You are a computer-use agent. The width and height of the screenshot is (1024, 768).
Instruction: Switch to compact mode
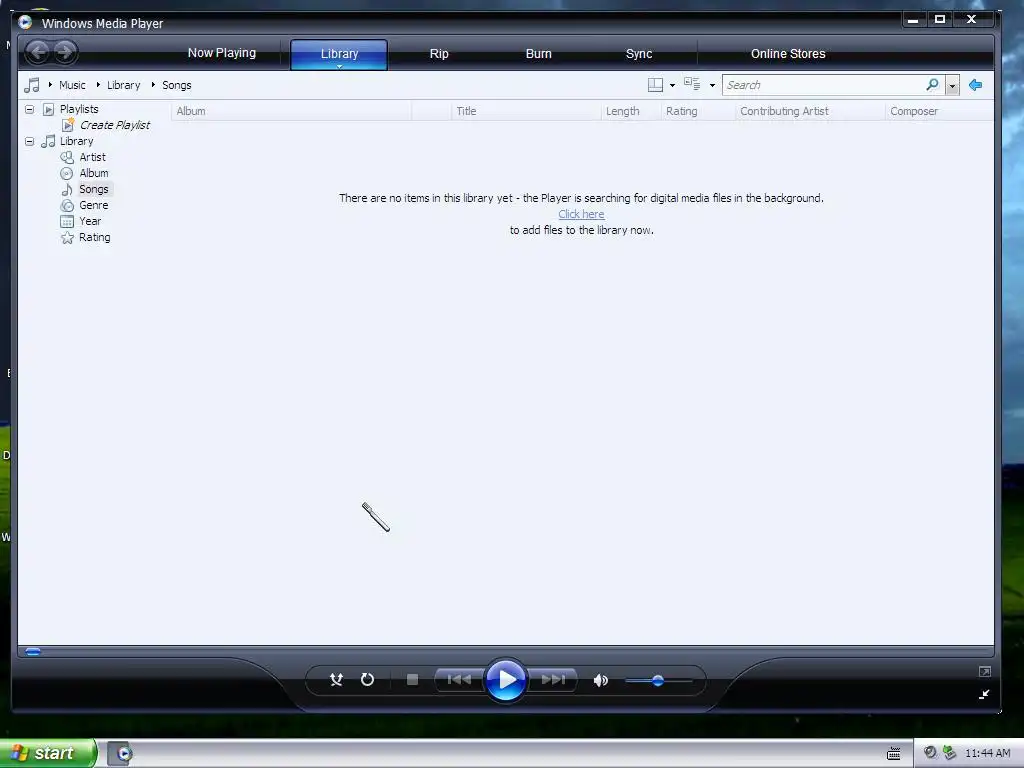[984, 694]
